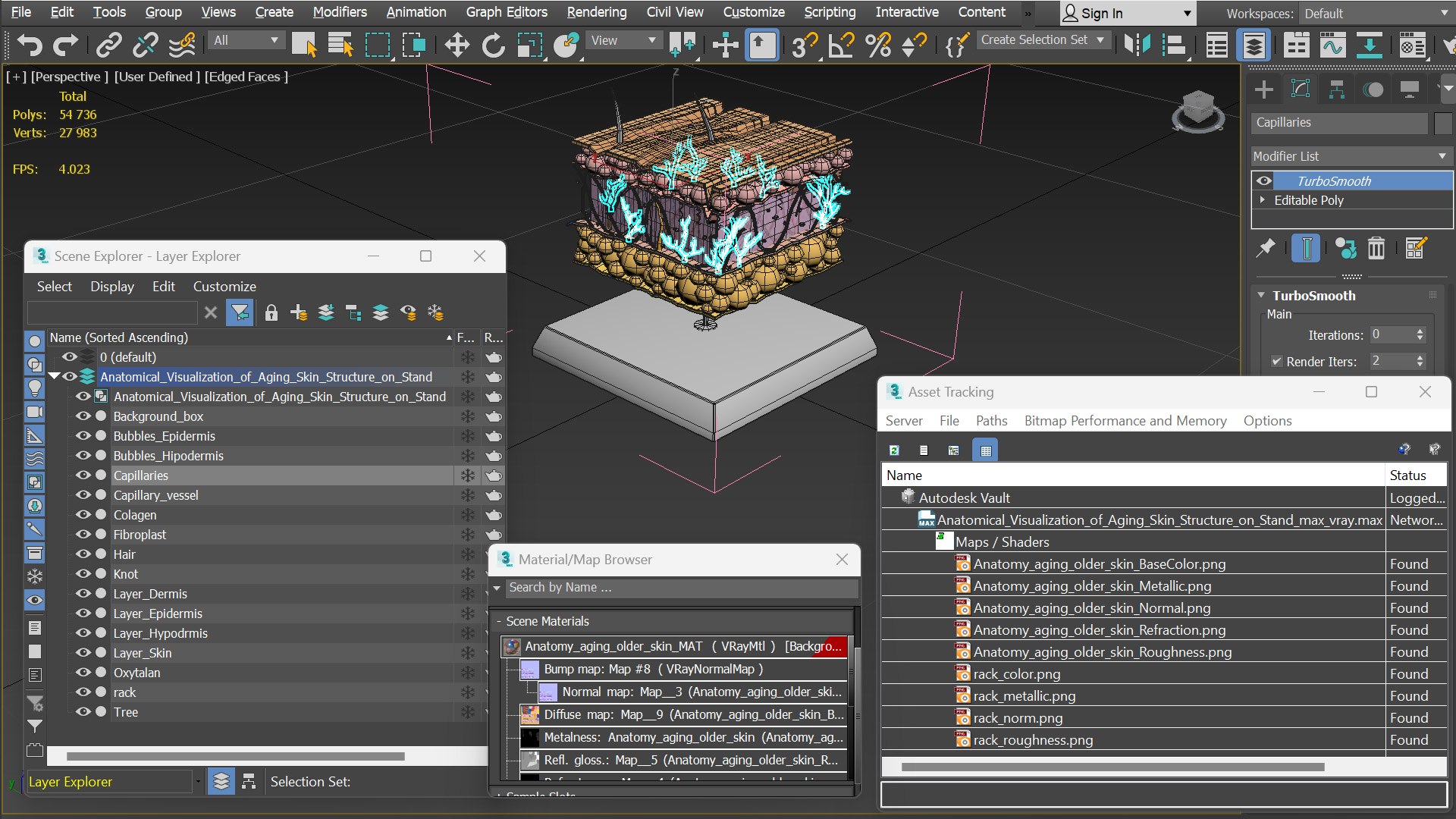This screenshot has height=819, width=1456.
Task: Select the Table View icon in Asset Tracking
Action: (985, 450)
